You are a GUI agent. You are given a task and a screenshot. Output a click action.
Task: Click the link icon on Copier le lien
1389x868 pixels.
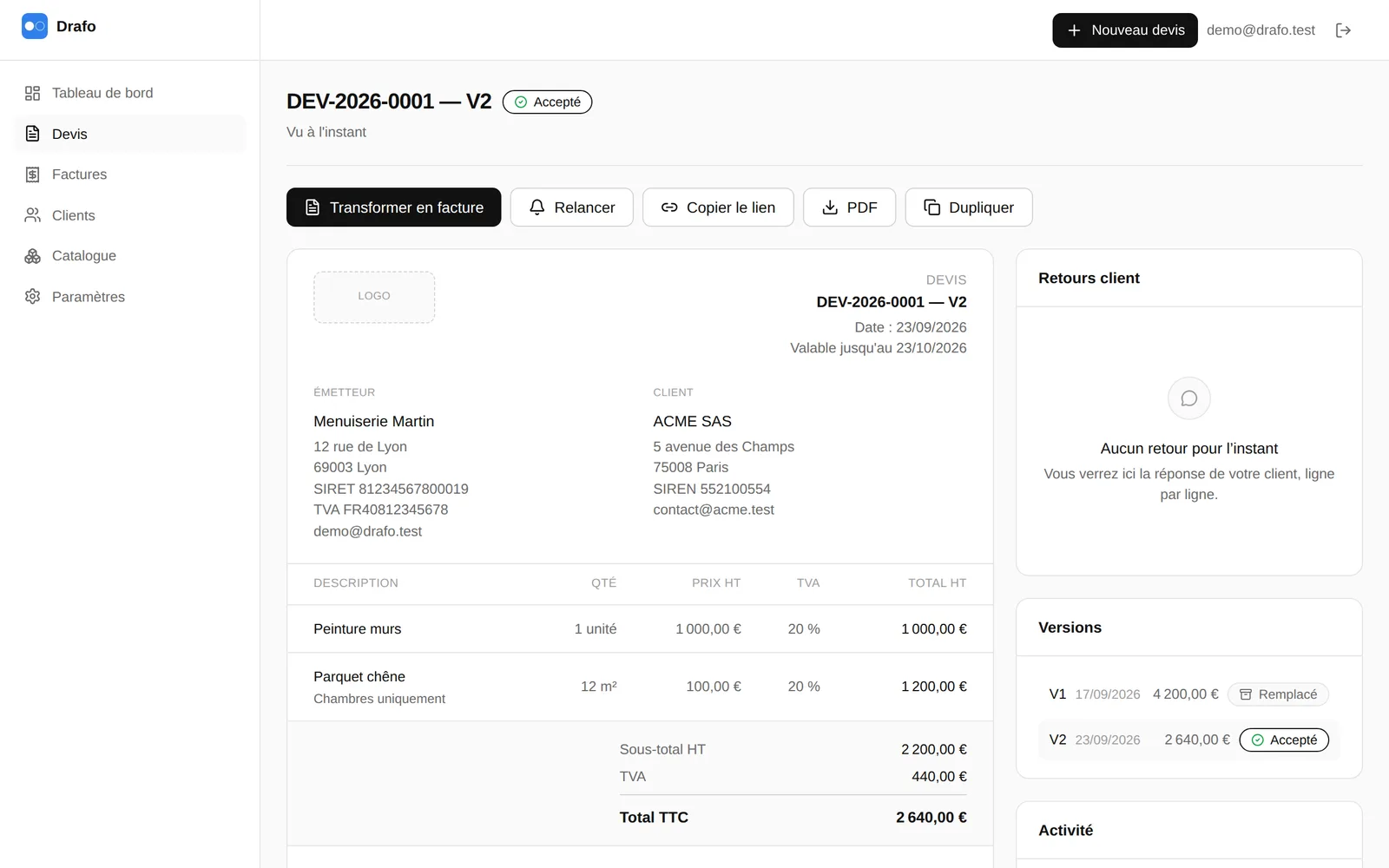669,207
